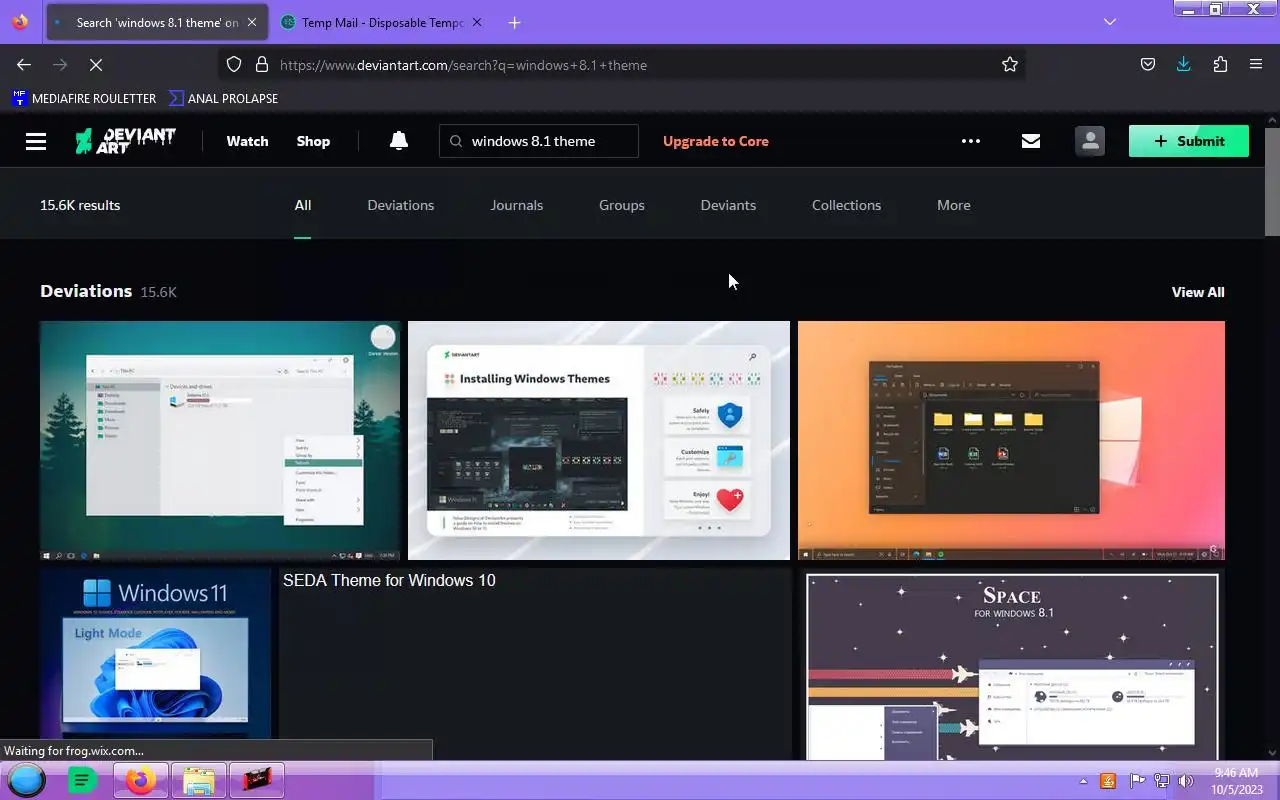Open the three-dot more options menu
This screenshot has width=1280, height=800.
(971, 141)
